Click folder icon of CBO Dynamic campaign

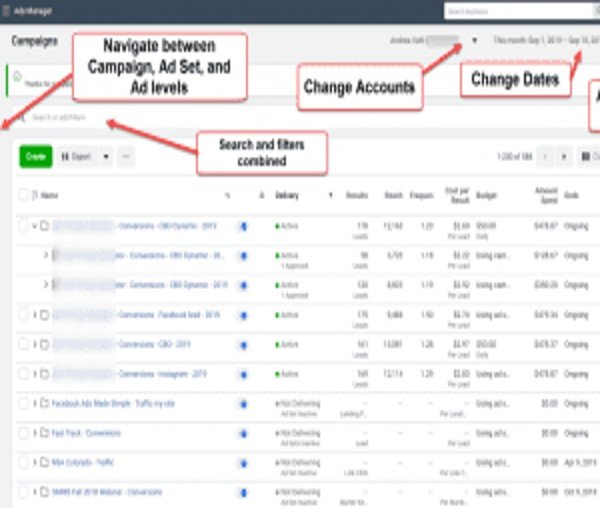45,226
